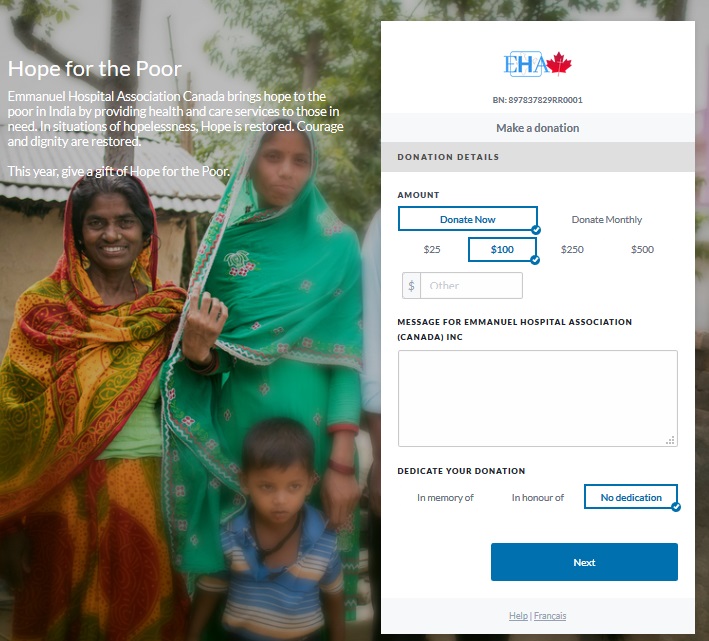Grab the message box resize handle
709x641 pixels.
670,440
